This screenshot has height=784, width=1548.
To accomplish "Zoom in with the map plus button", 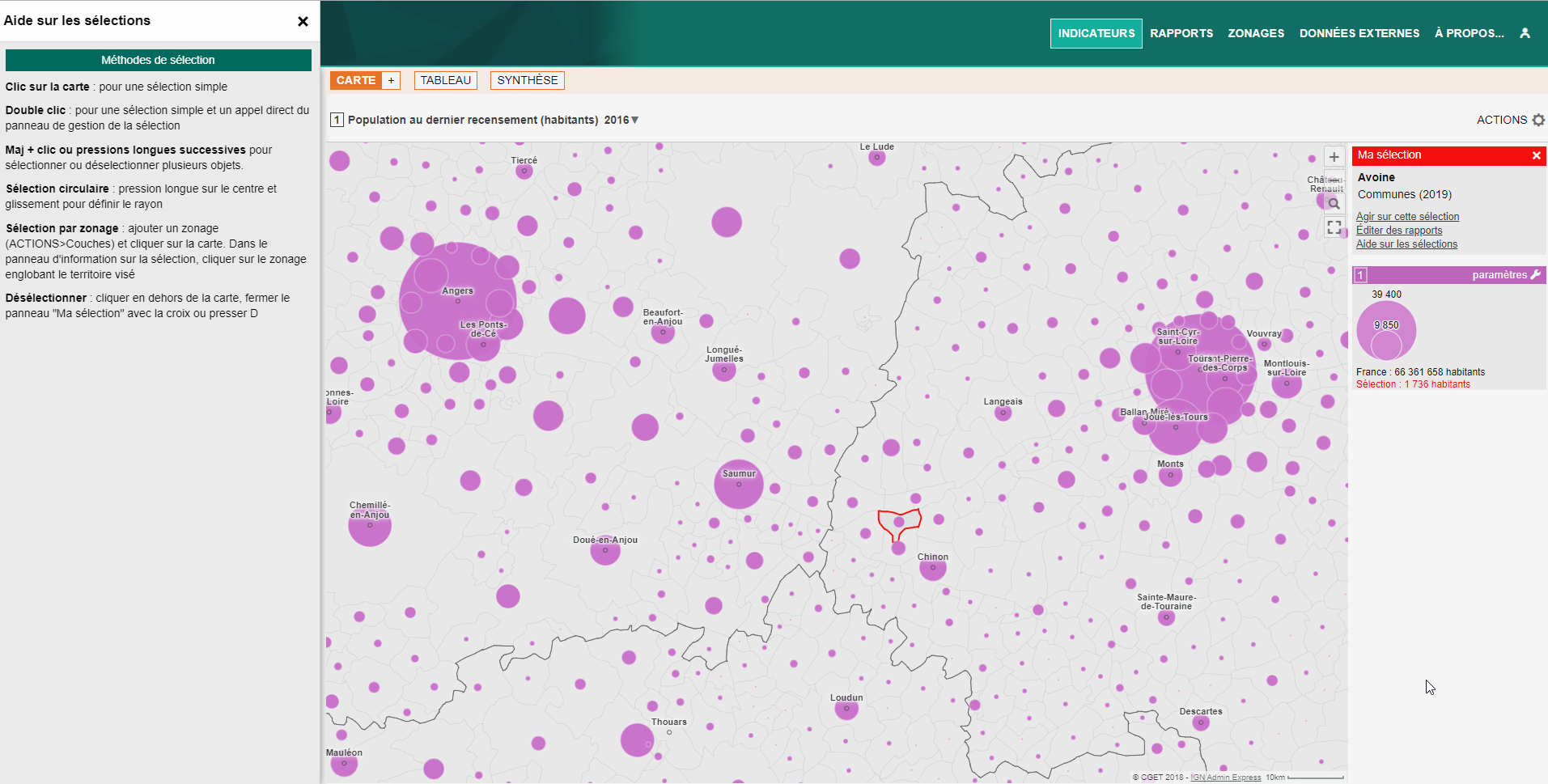I will click(x=1334, y=157).
